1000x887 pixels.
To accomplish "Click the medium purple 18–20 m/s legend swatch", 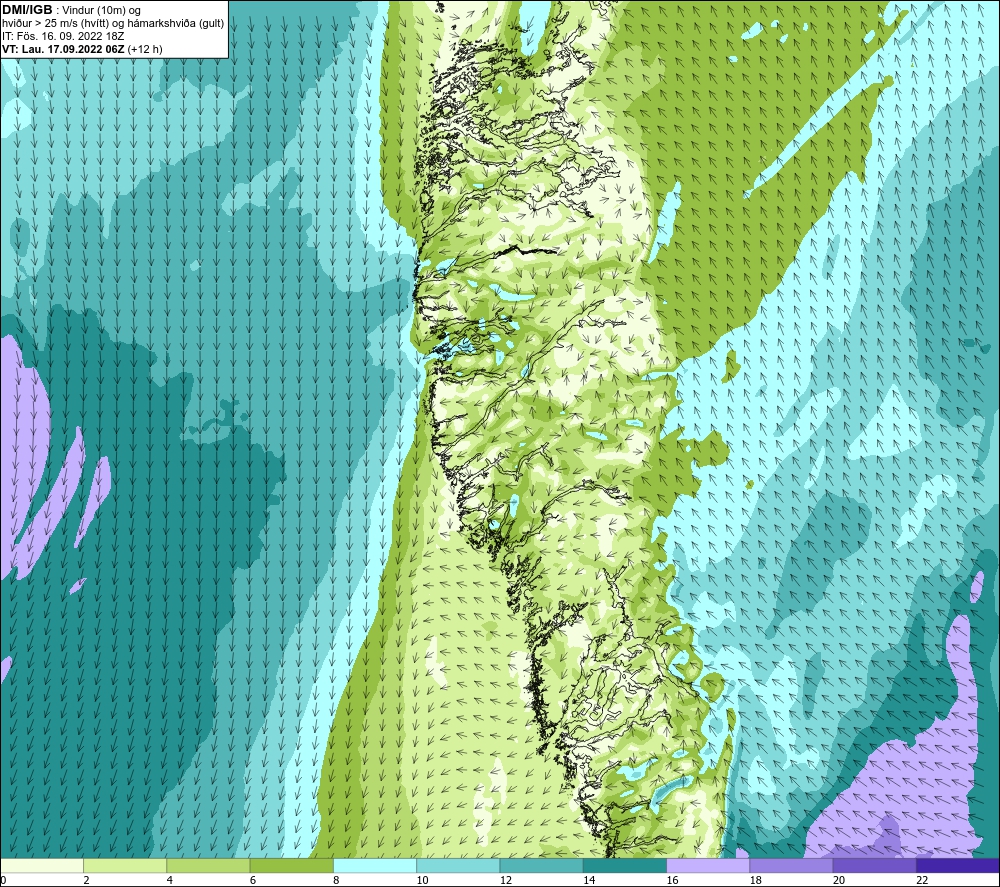I will [791, 865].
